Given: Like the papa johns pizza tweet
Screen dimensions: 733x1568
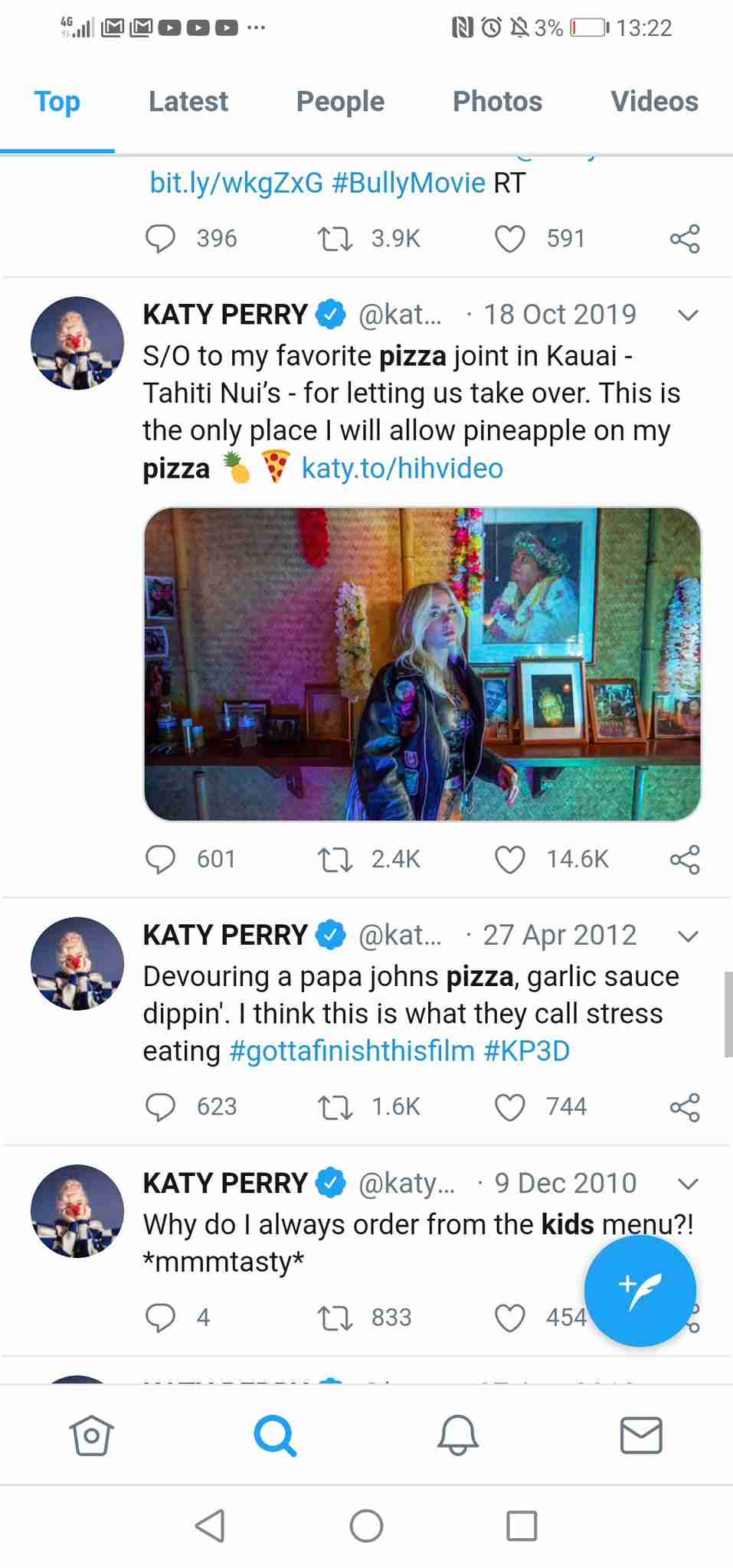Looking at the screenshot, I should pos(510,1107).
